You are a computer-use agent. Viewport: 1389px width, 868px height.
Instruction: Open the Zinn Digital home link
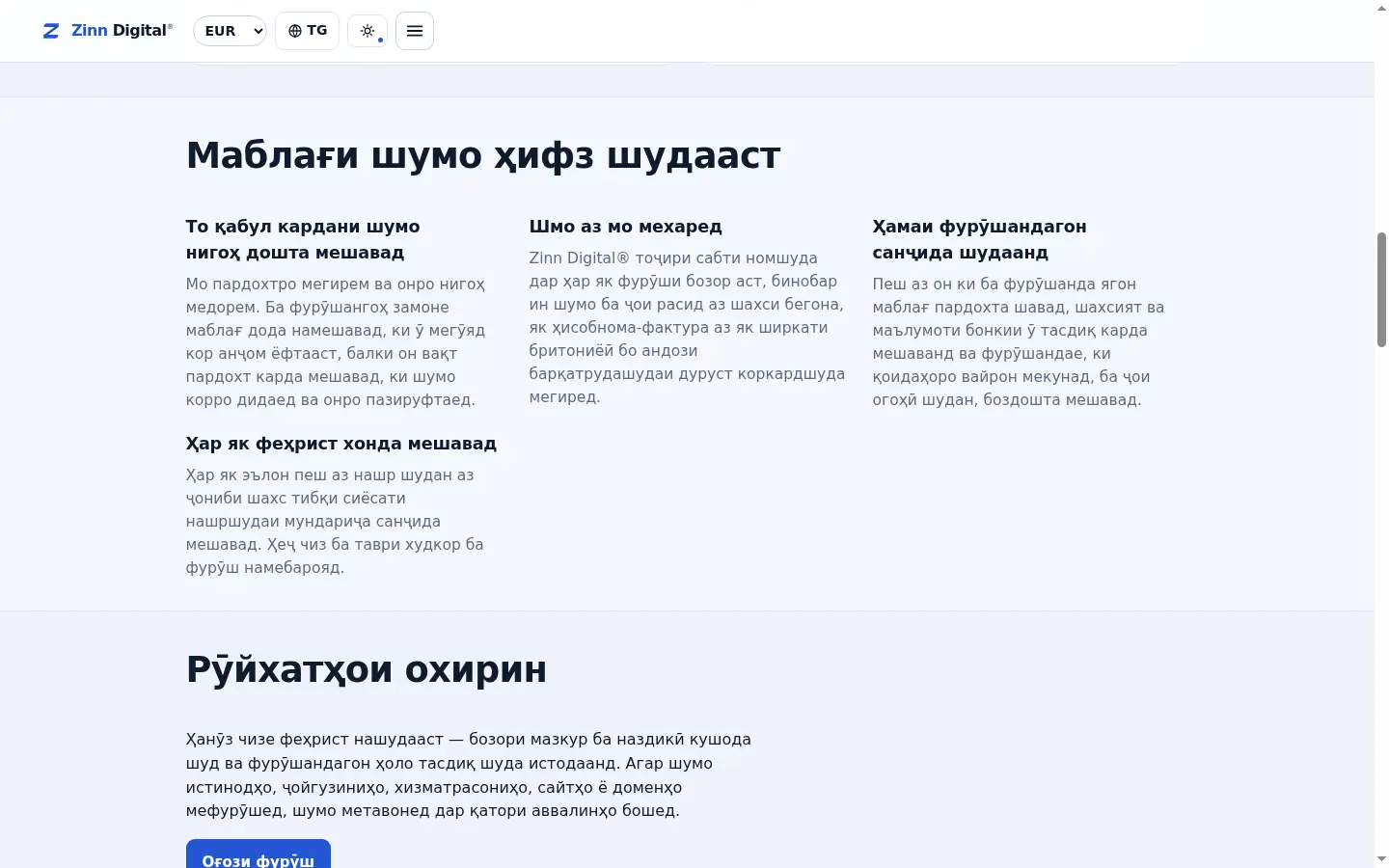(108, 31)
